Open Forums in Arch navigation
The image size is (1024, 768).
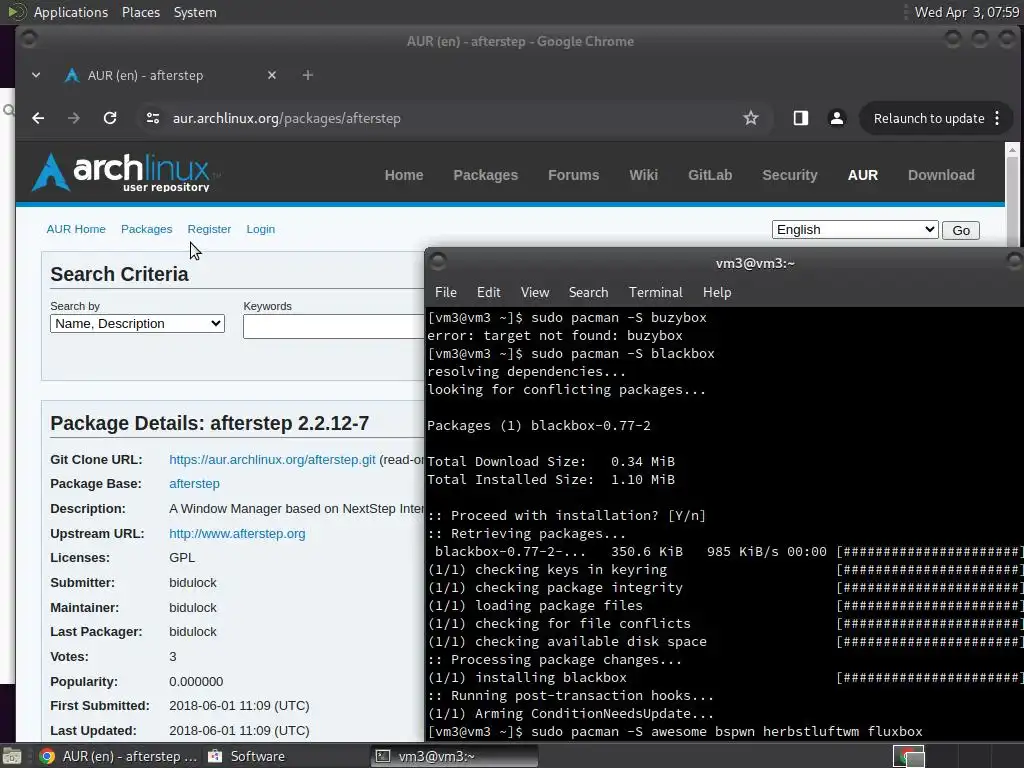[573, 175]
